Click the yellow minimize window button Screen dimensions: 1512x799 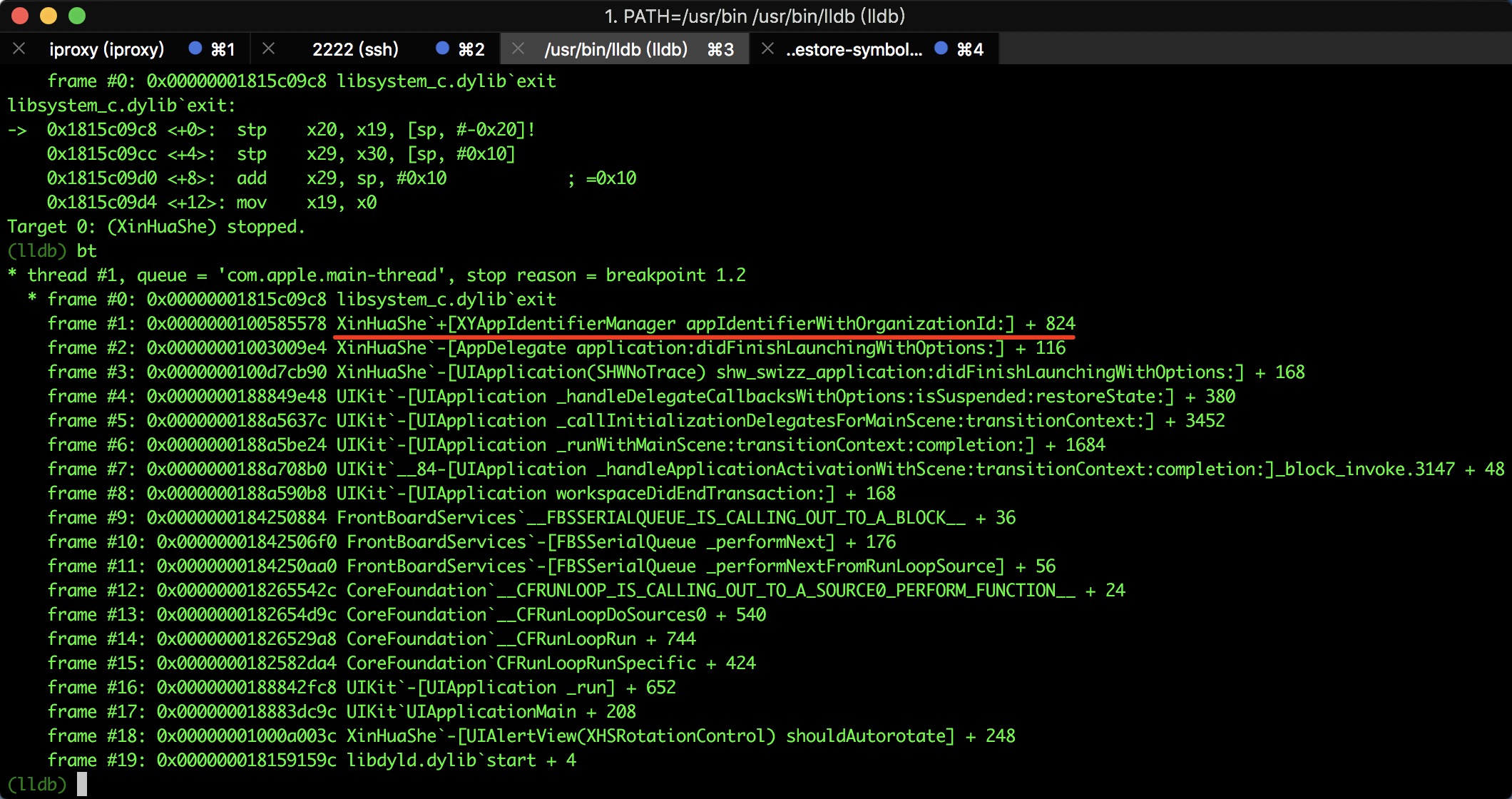point(48,16)
